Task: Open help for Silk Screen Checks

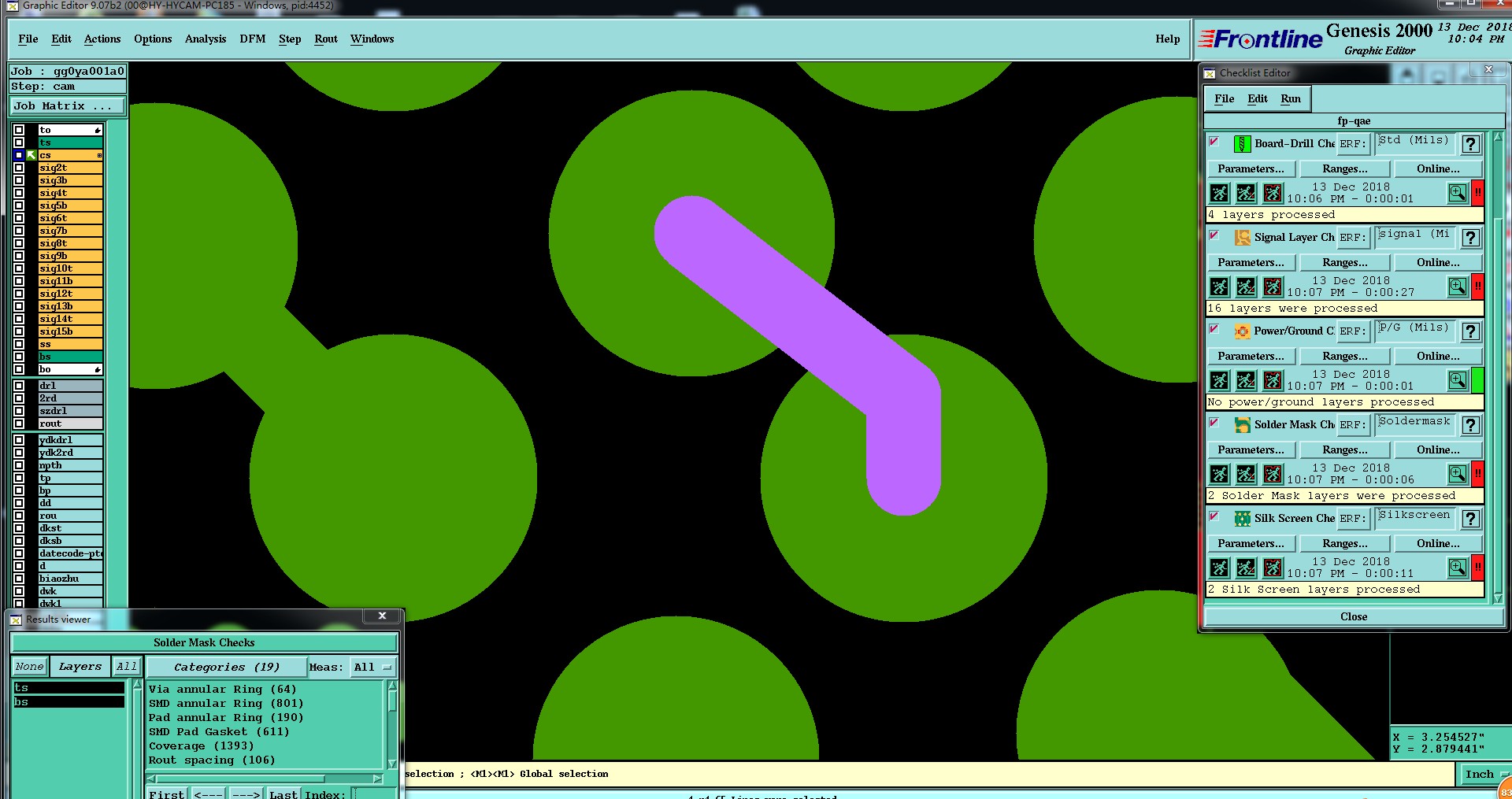Action: (x=1470, y=519)
